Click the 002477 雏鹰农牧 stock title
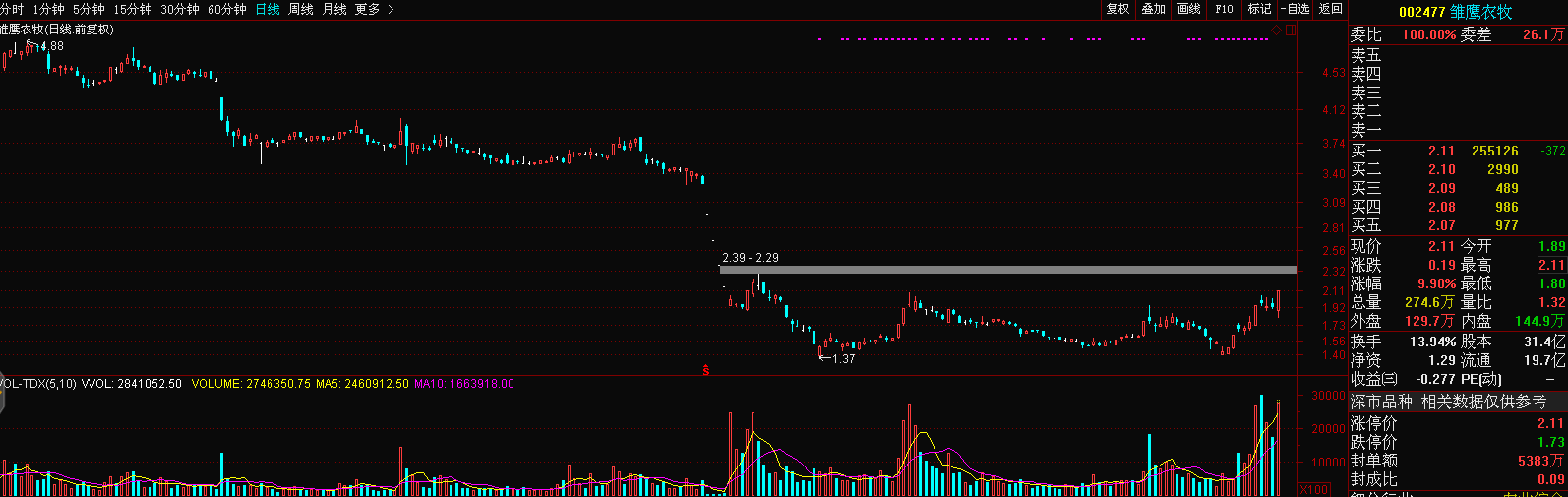This screenshot has width=1568, height=497. [1455, 12]
